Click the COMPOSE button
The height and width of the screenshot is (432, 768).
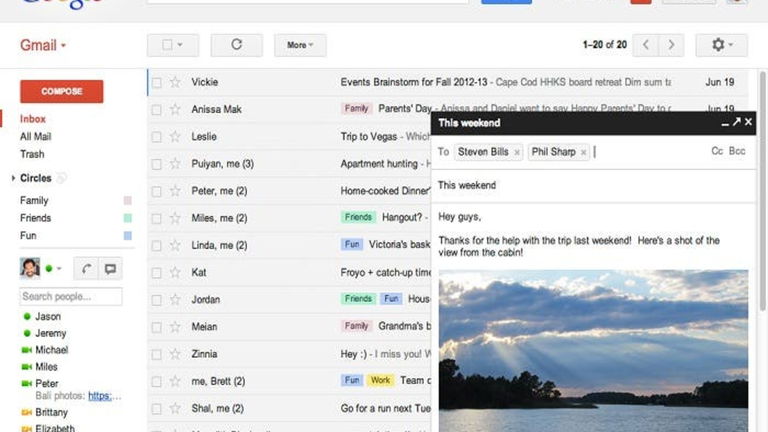point(62,92)
